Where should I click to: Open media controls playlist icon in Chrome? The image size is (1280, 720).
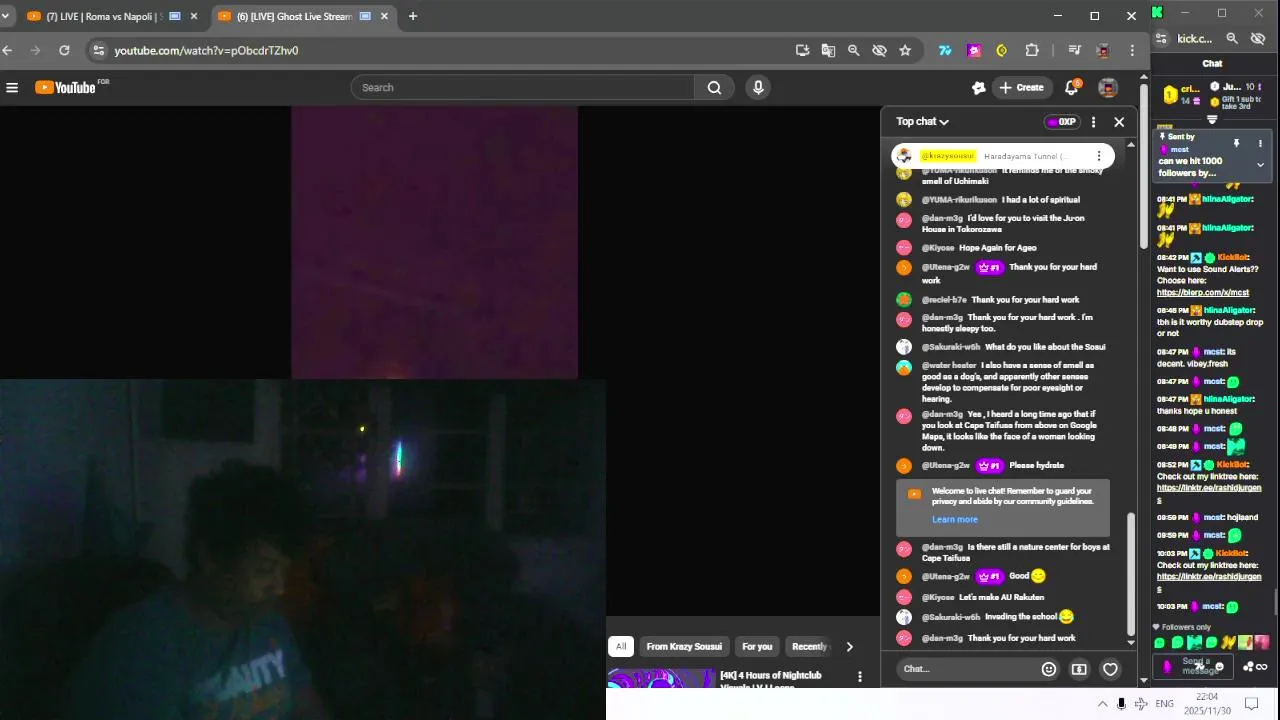1074,50
